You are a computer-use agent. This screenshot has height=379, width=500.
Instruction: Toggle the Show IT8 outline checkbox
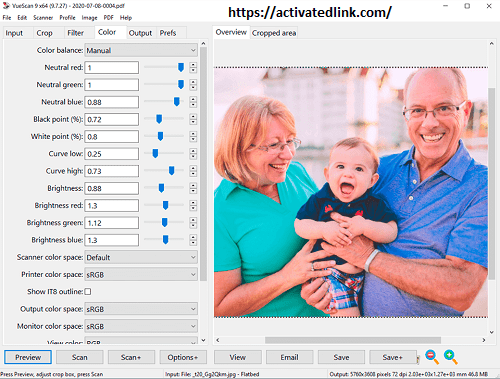tap(88, 292)
